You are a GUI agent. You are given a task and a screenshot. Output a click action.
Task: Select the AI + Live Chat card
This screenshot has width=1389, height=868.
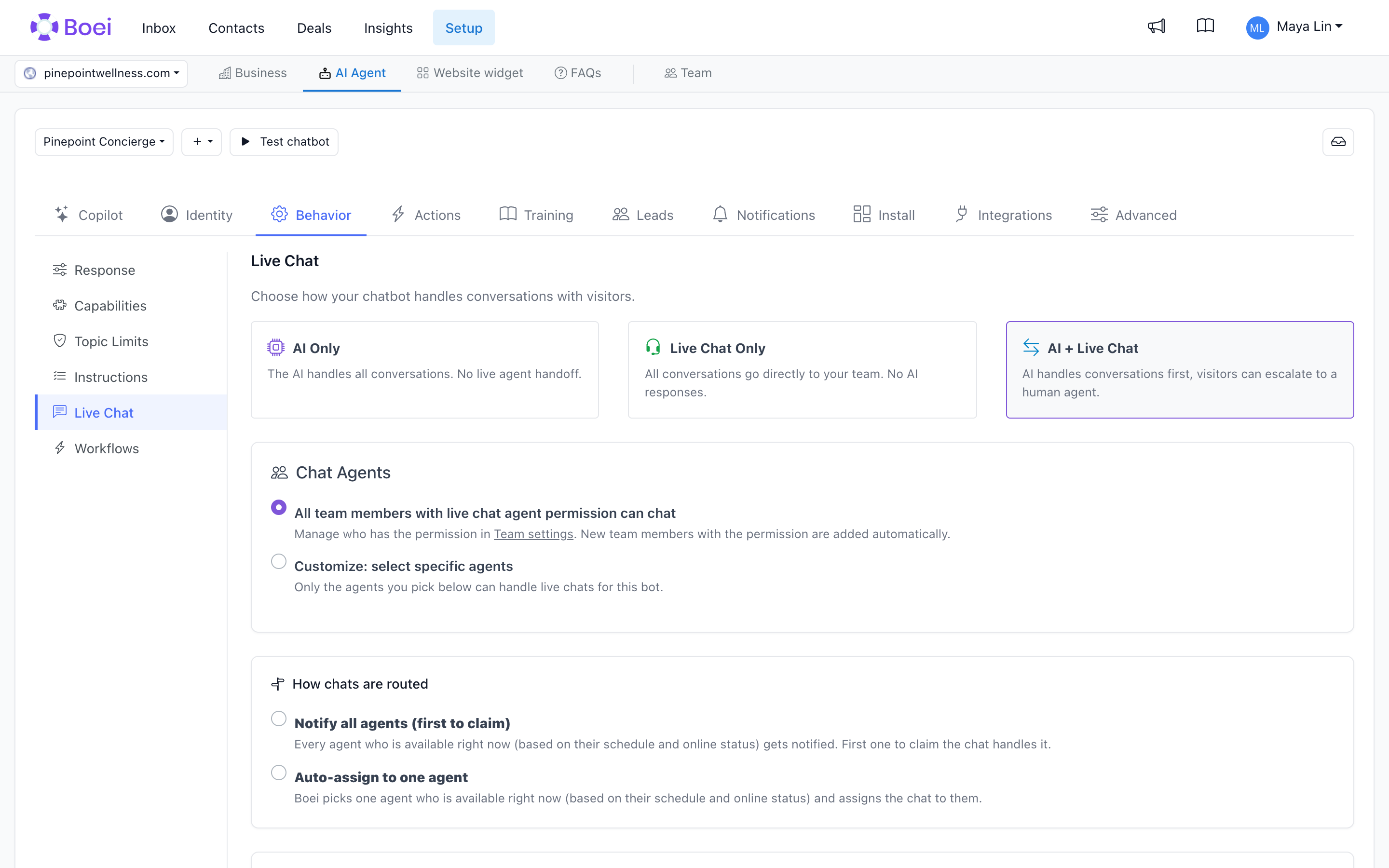[x=1180, y=370]
